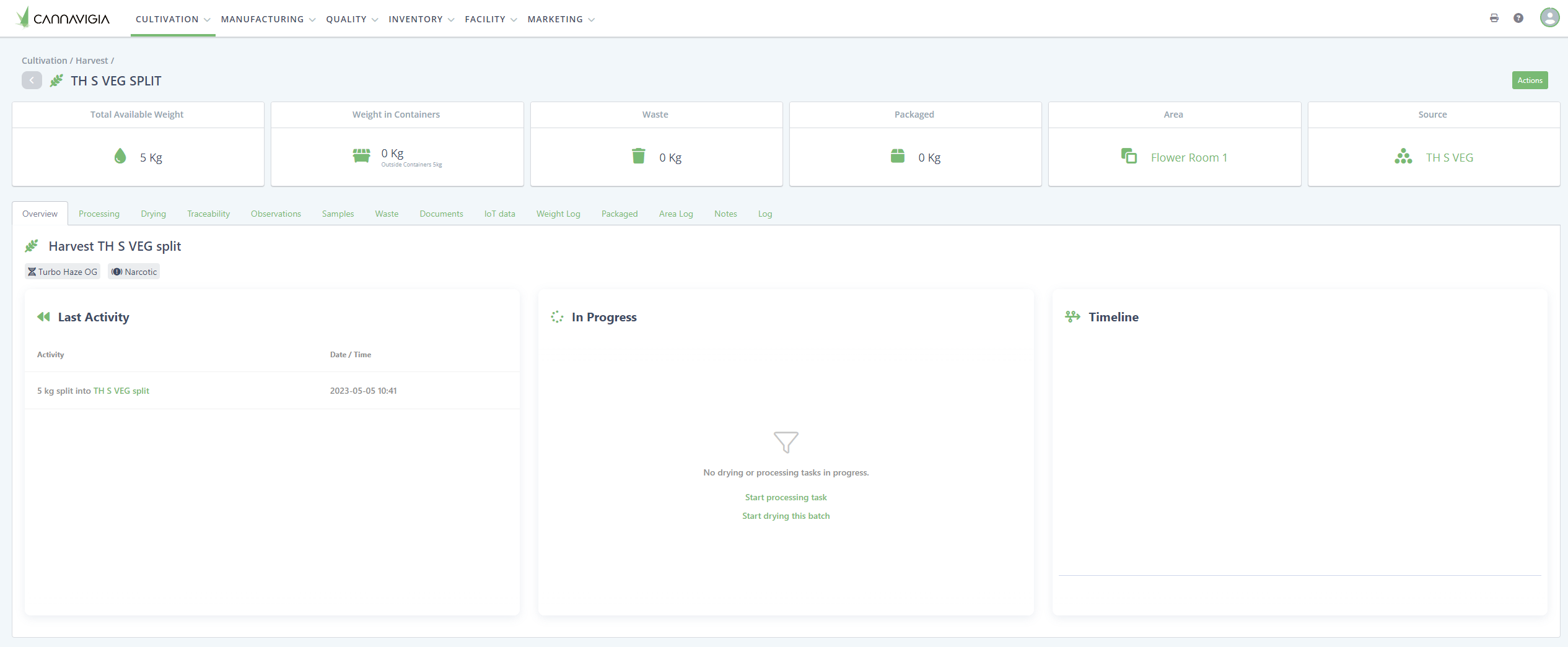Select the Weight Log tab
Screen dimensions: 1568x647
(x=558, y=214)
